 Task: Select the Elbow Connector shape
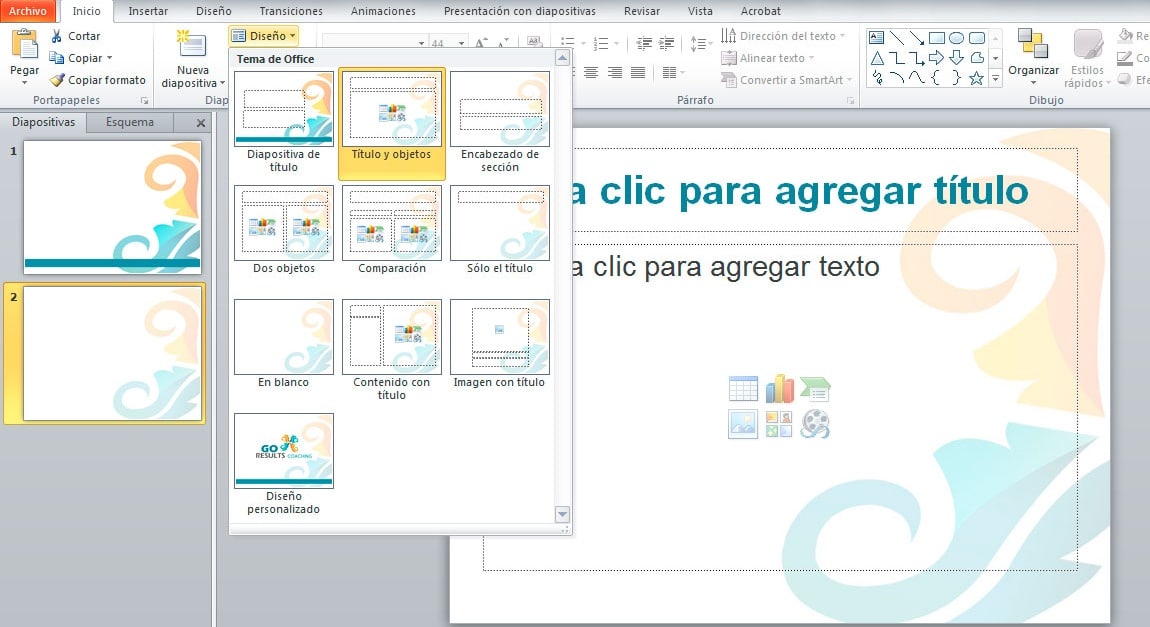[896, 58]
